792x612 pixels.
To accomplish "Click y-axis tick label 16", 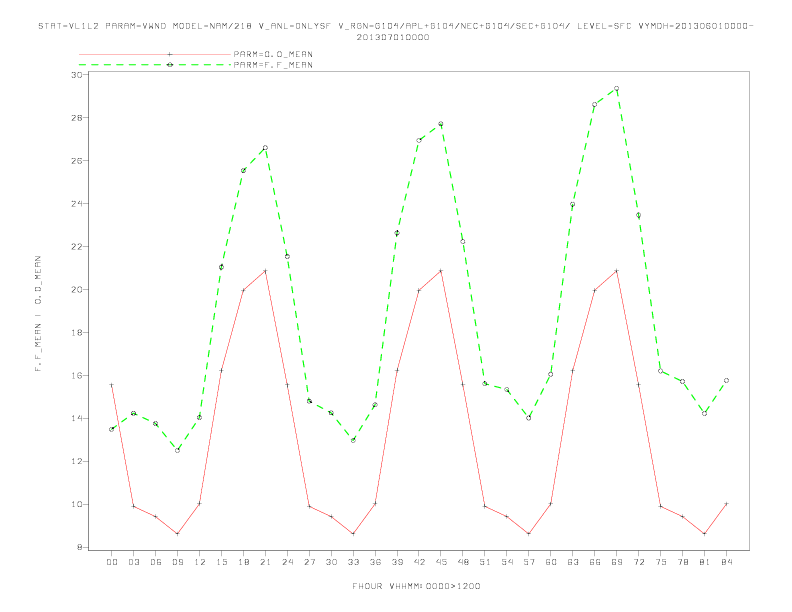I will (x=76, y=376).
